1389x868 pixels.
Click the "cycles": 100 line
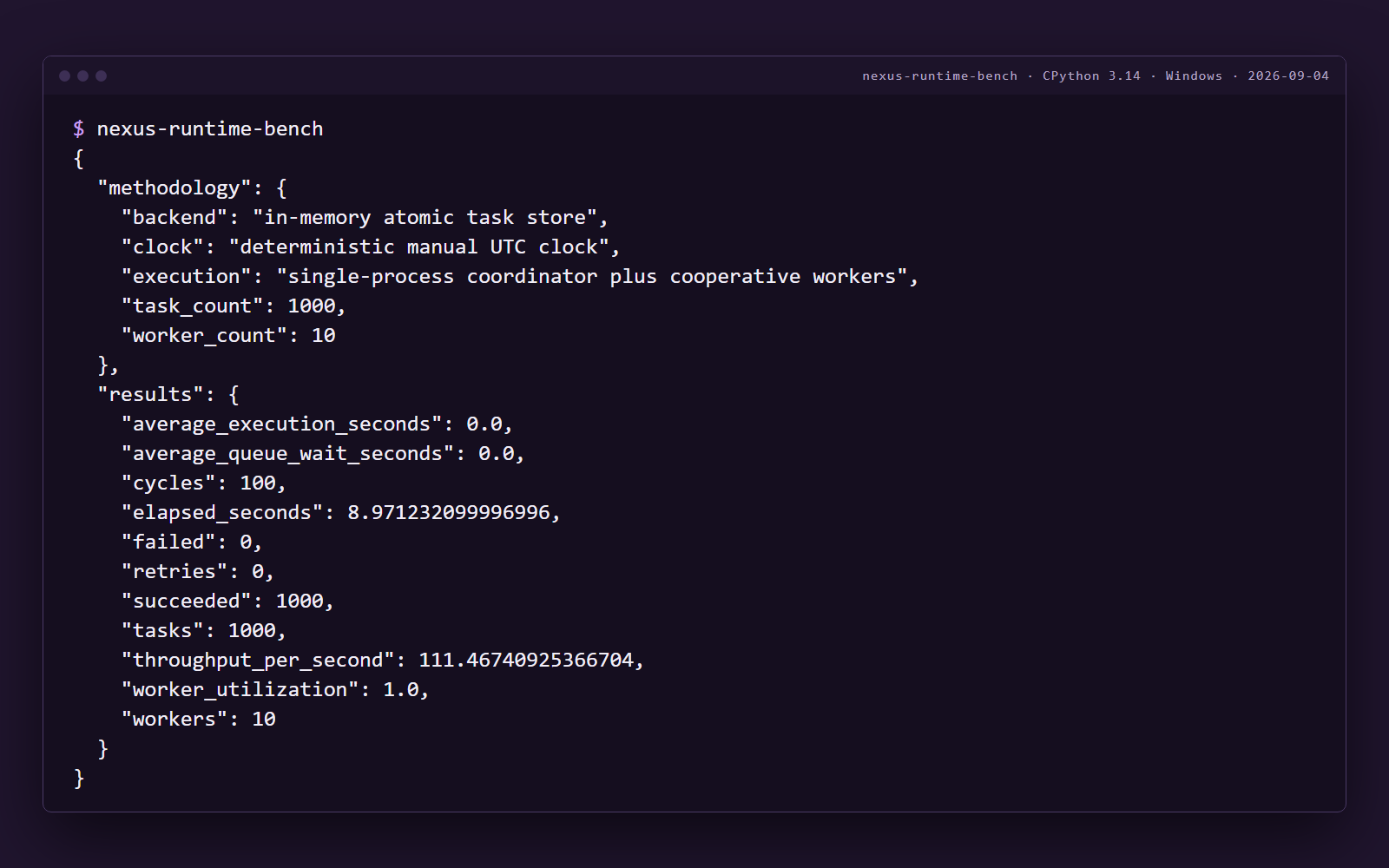[x=204, y=483]
